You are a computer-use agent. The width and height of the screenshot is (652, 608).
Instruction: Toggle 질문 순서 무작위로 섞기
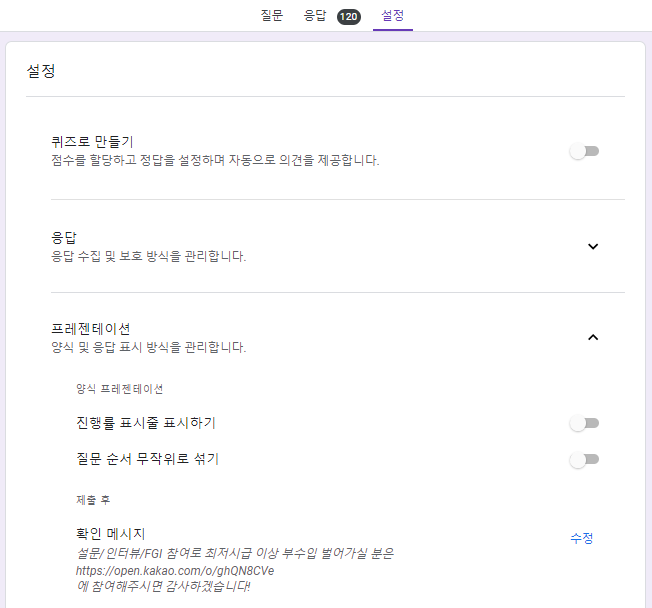tap(584, 460)
